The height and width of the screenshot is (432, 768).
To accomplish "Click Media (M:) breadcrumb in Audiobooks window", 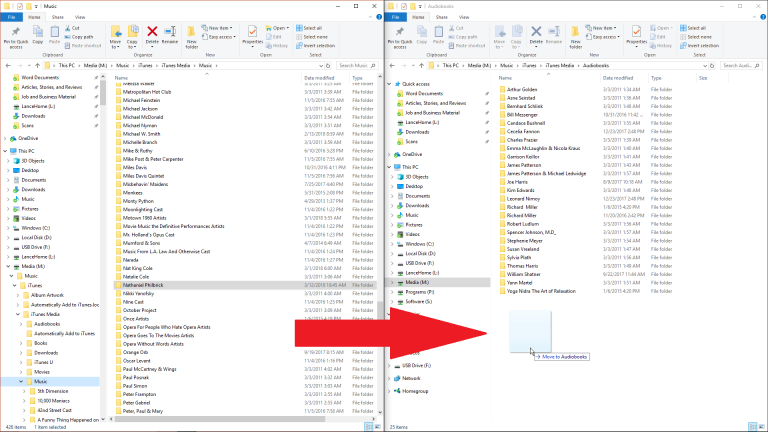I will pyautogui.click(x=479, y=65).
